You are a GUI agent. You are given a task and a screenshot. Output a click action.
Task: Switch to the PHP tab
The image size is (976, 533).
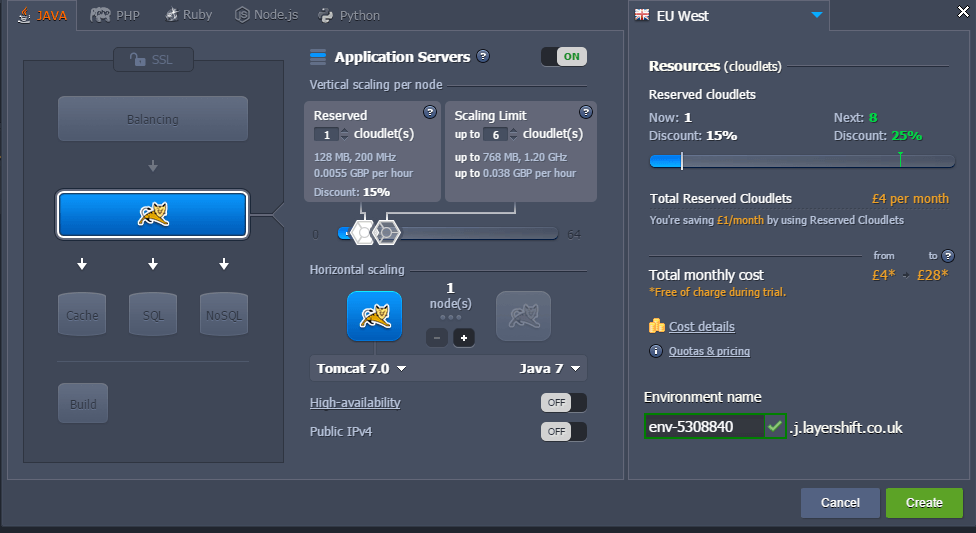click(x=115, y=15)
